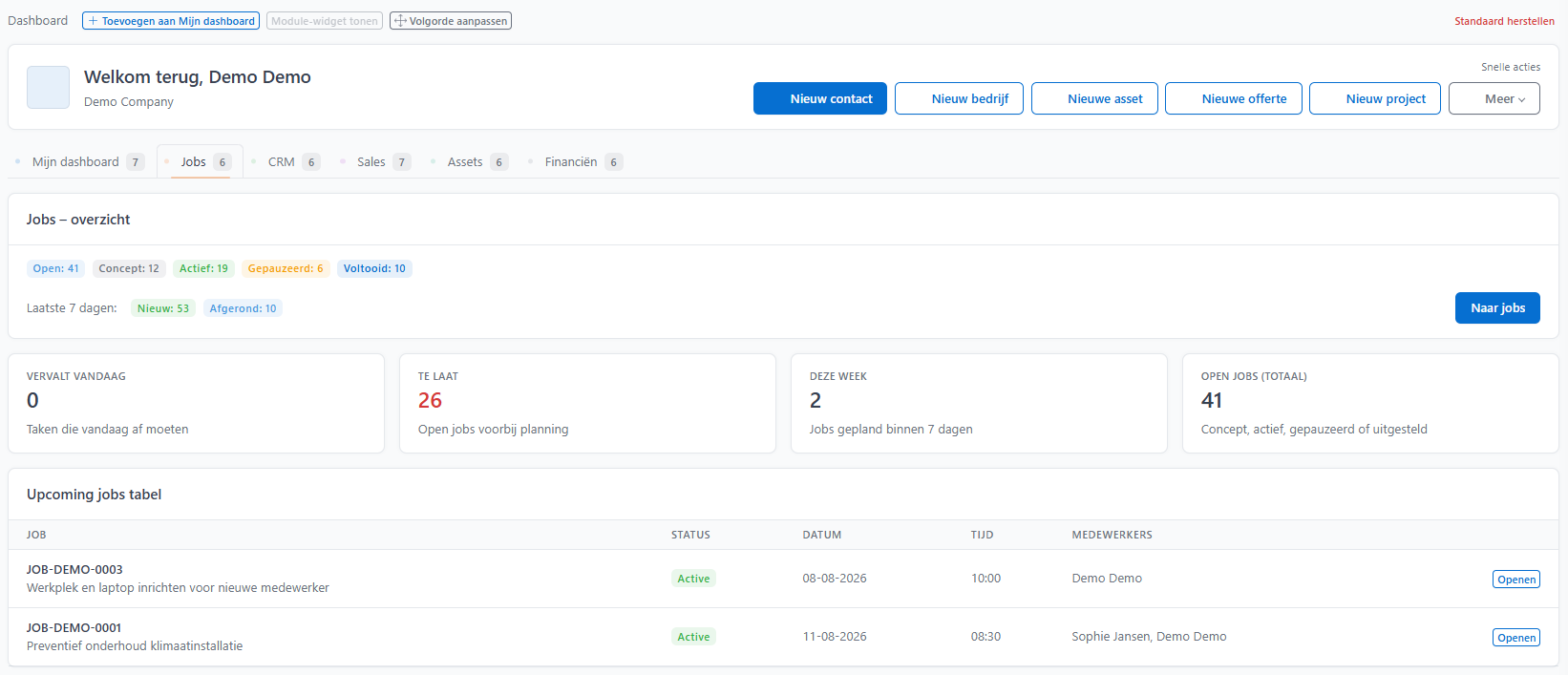Viewport: 1568px width, 675px height.
Task: Click 'Werkplek en laptop inrichten' job description
Action: pos(178,588)
